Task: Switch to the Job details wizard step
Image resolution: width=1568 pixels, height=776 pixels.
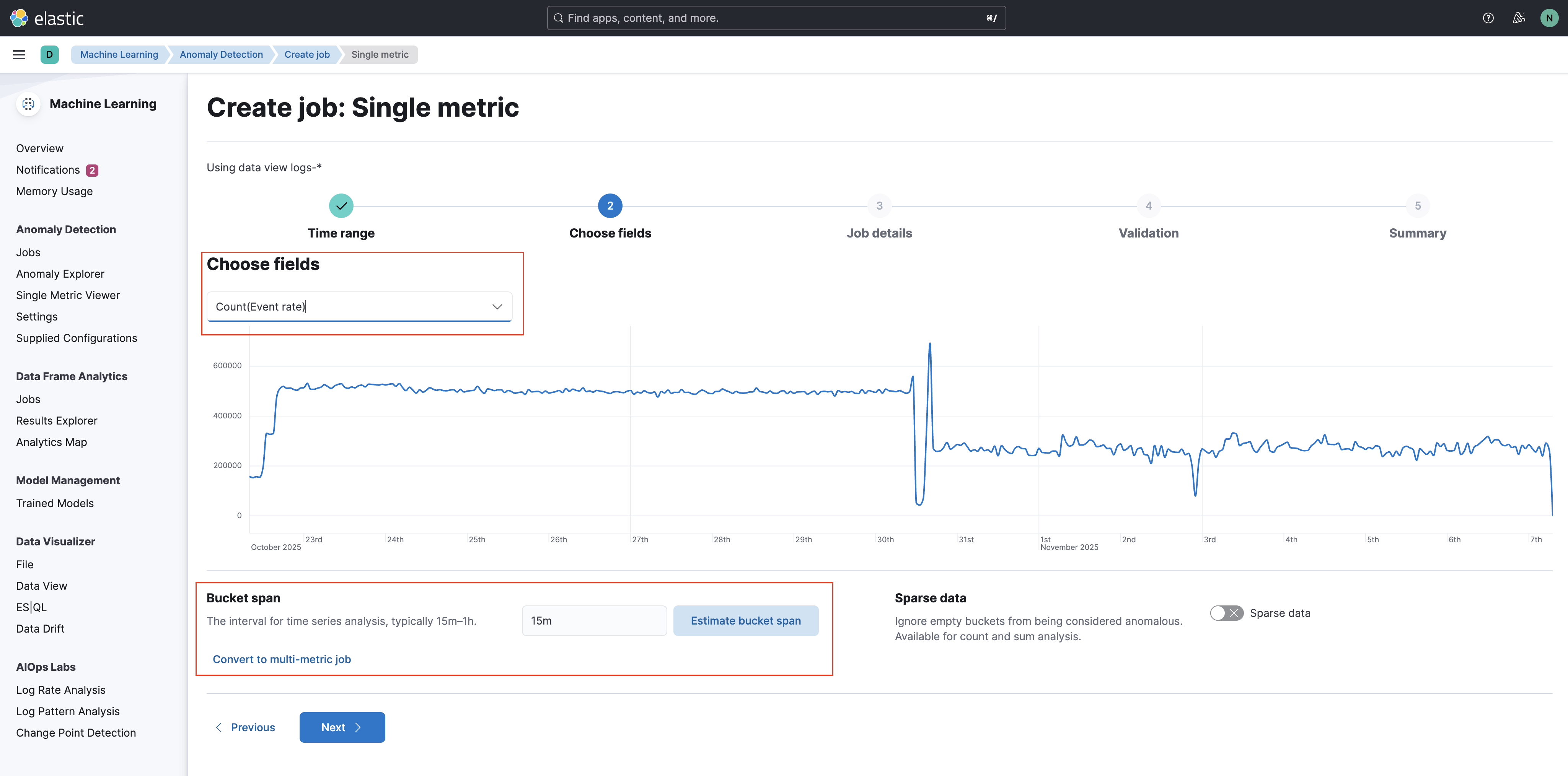Action: [x=879, y=206]
